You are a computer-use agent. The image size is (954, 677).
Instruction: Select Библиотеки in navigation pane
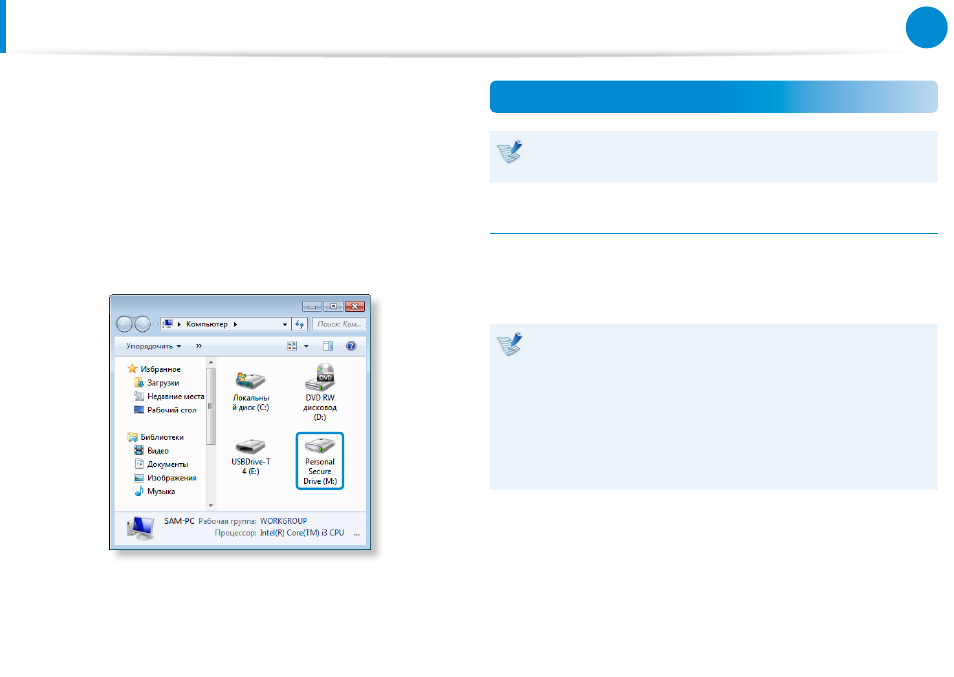pos(156,437)
